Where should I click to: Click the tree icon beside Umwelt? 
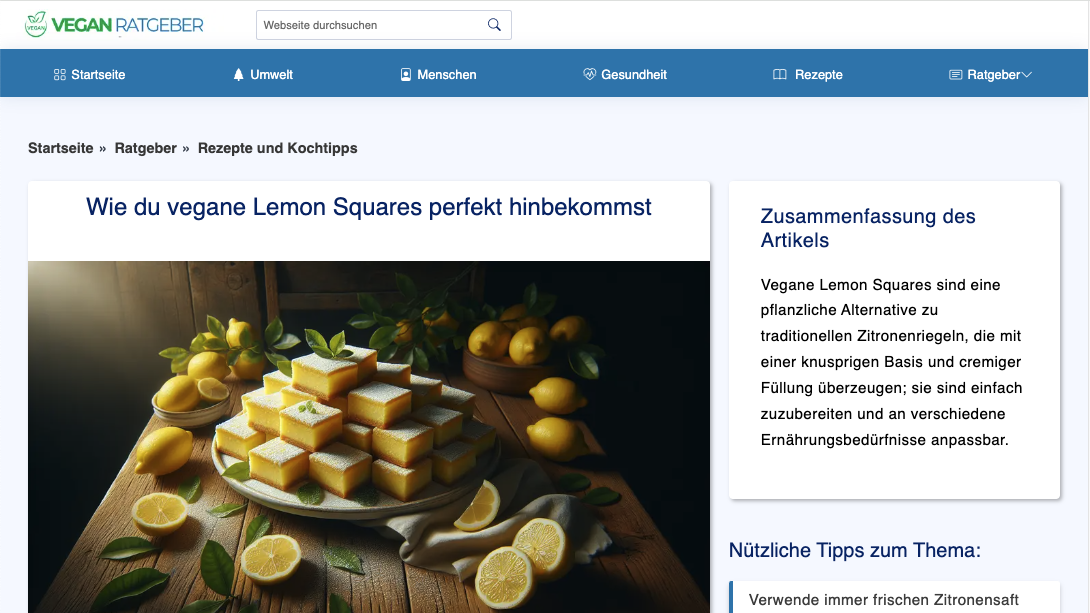coord(238,75)
